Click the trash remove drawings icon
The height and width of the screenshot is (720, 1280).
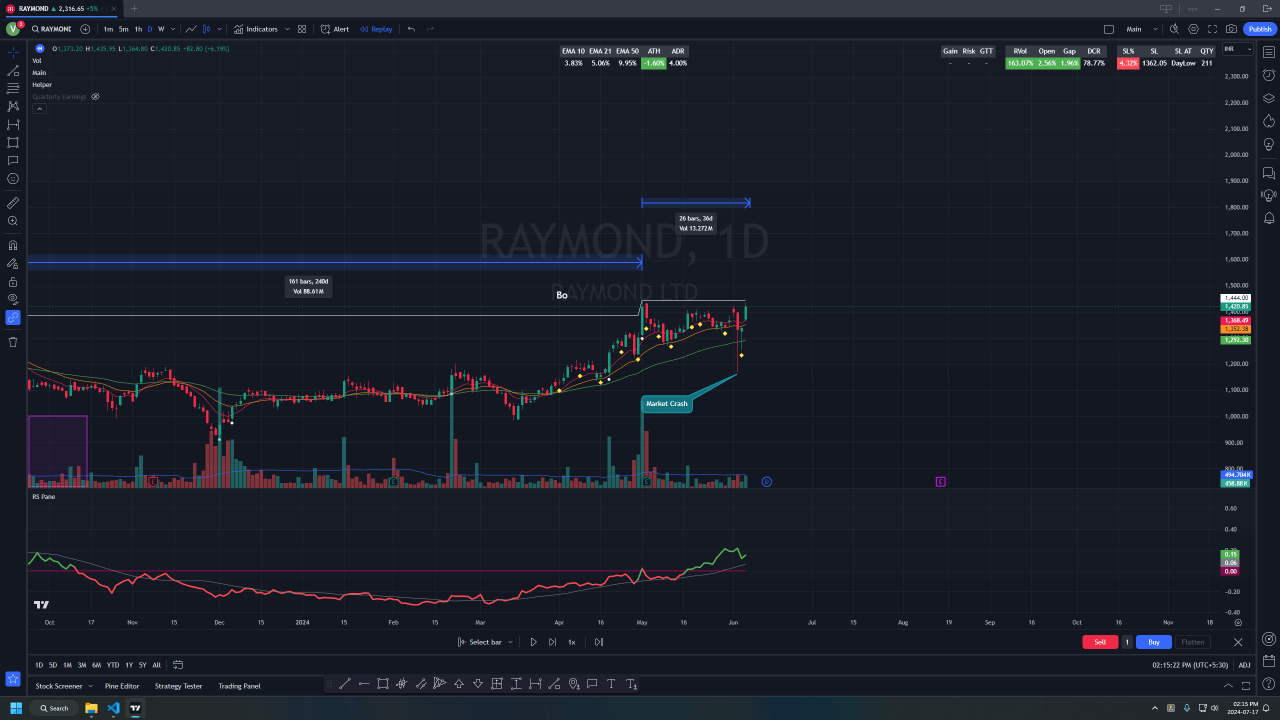pyautogui.click(x=13, y=342)
